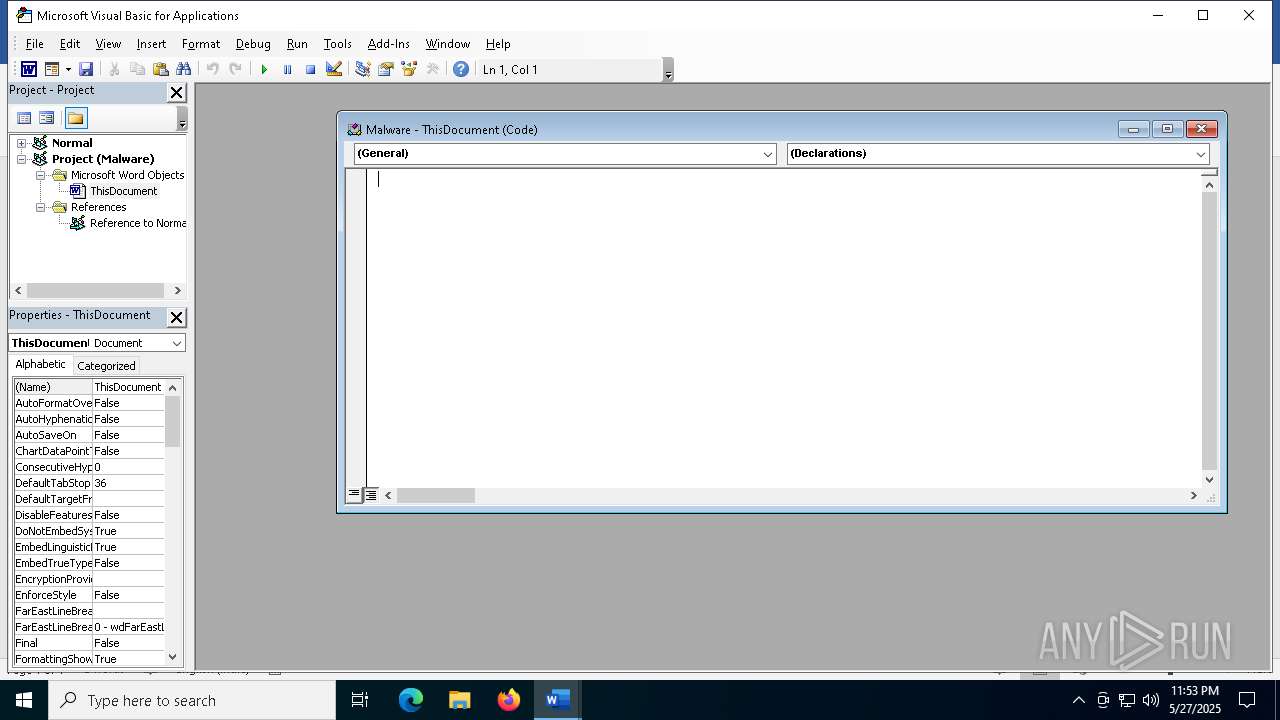Open the File menu
The height and width of the screenshot is (720, 1280).
34,44
